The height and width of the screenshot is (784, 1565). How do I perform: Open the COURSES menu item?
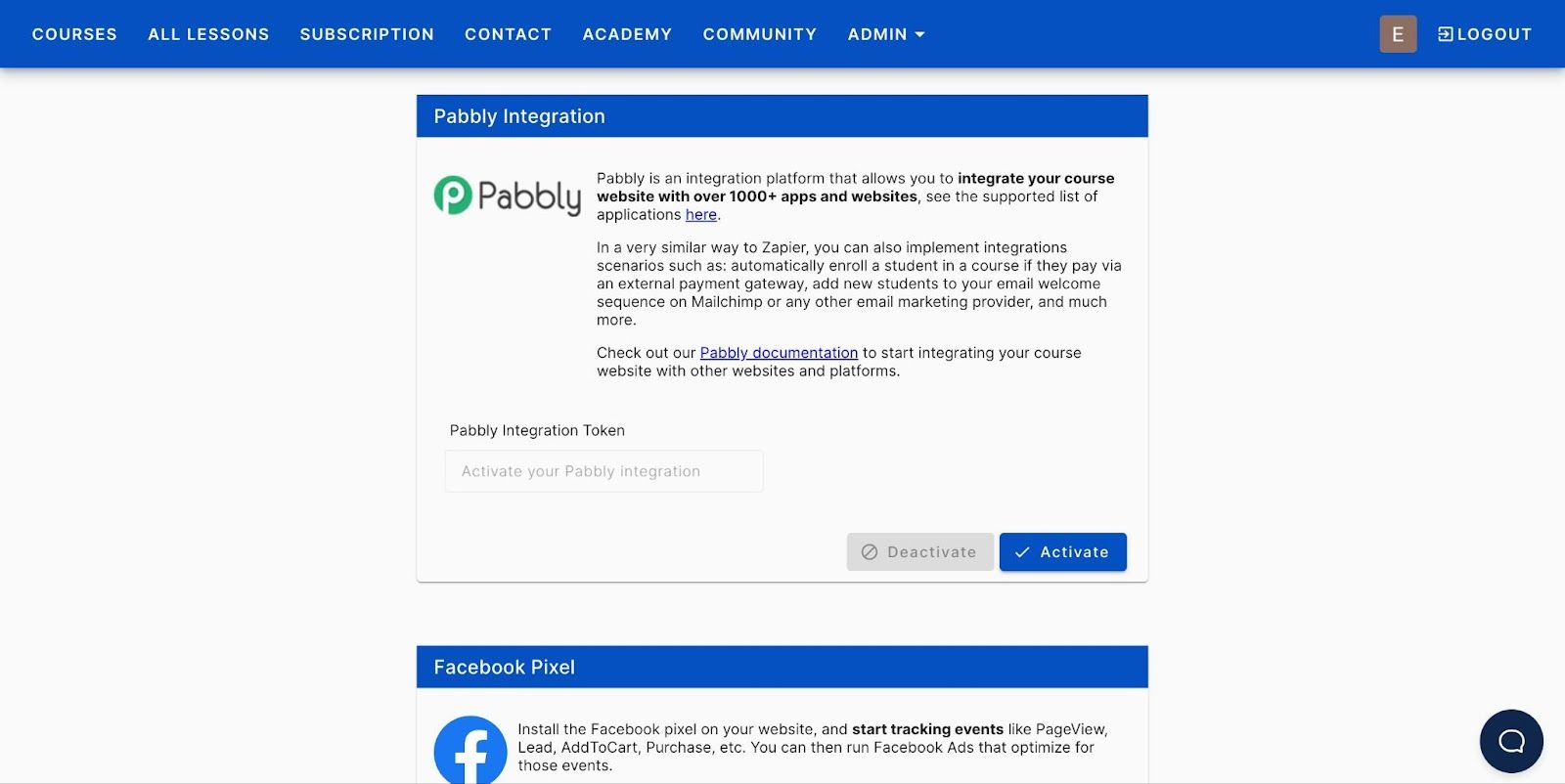74,33
